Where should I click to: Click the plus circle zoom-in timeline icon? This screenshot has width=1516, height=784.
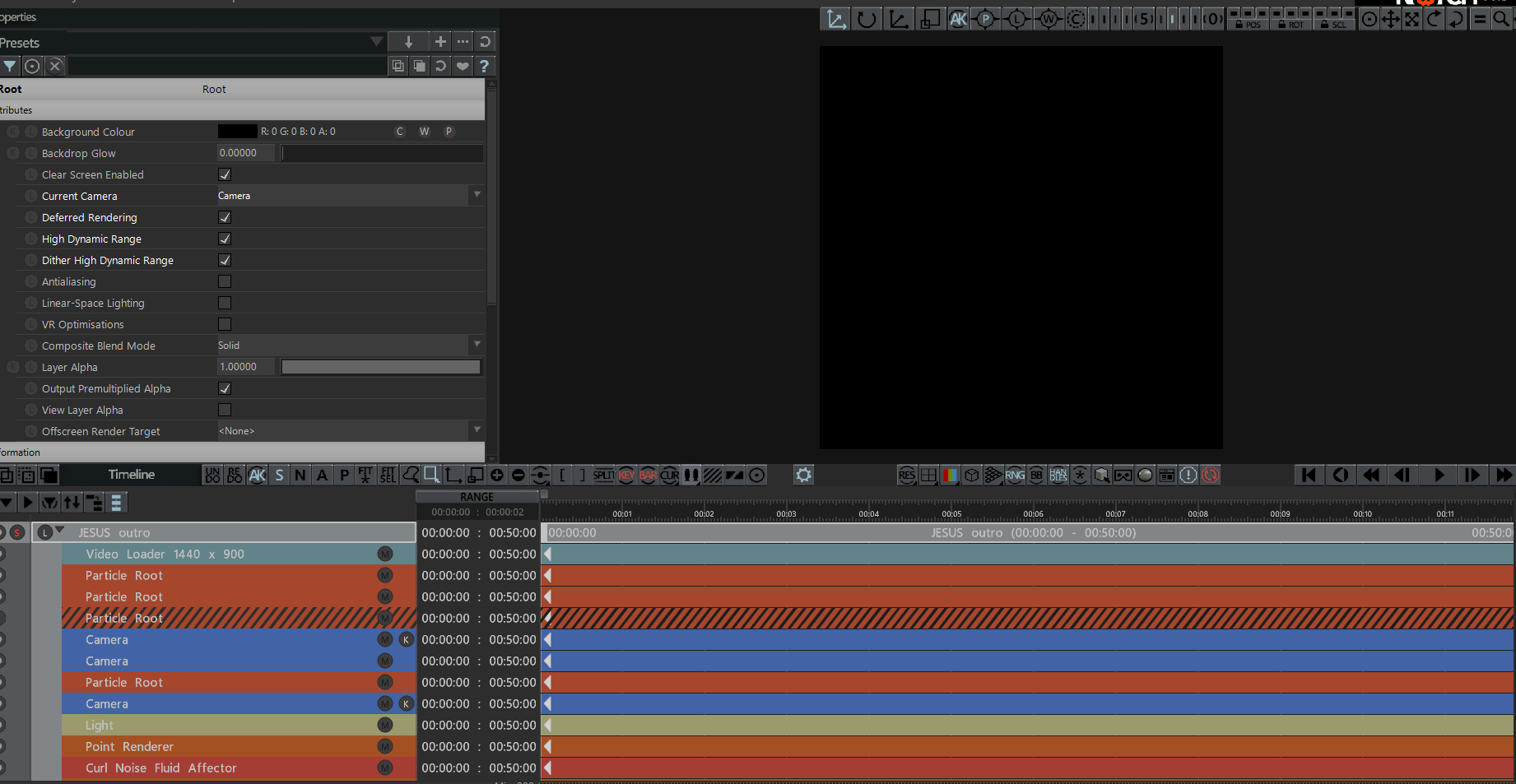tap(497, 475)
